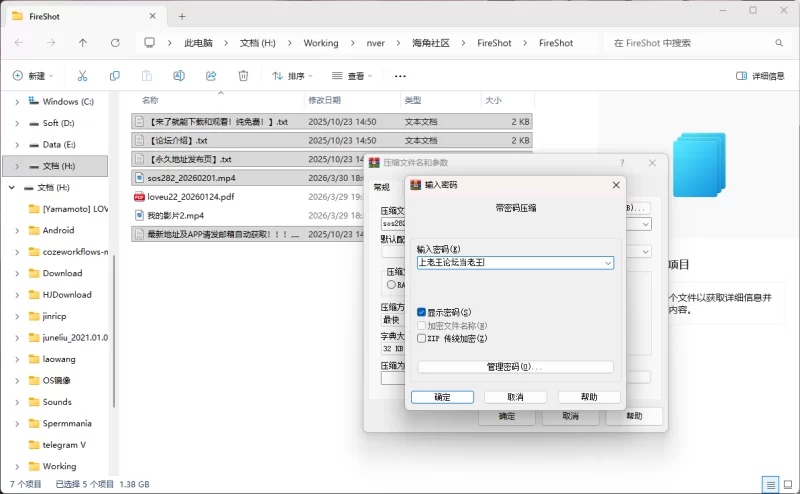Screen dimensions: 800x494
Task: Open the password field dropdown arrow
Action: [x=607, y=263]
